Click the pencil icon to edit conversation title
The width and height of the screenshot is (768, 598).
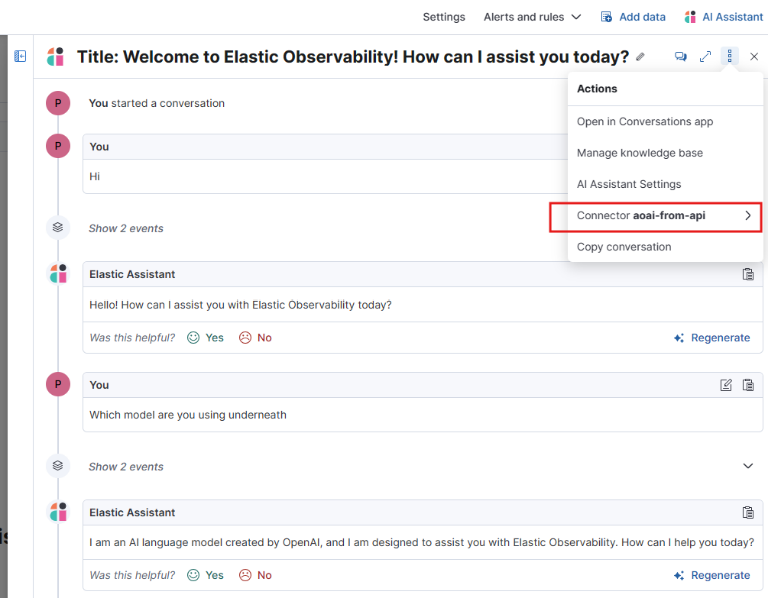[641, 57]
